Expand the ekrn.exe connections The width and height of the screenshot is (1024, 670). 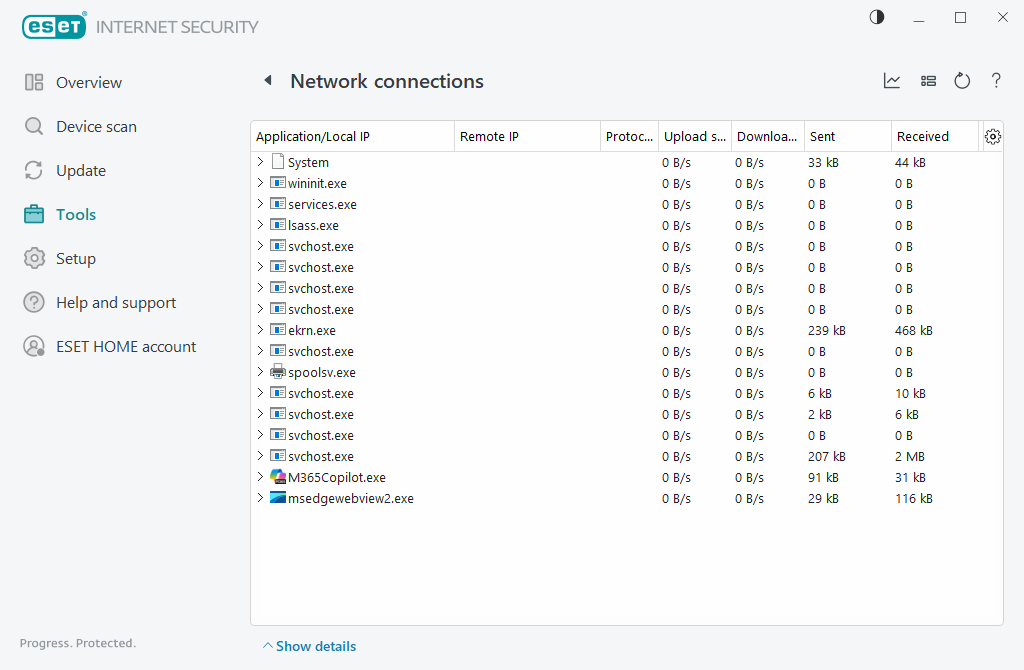coord(260,330)
